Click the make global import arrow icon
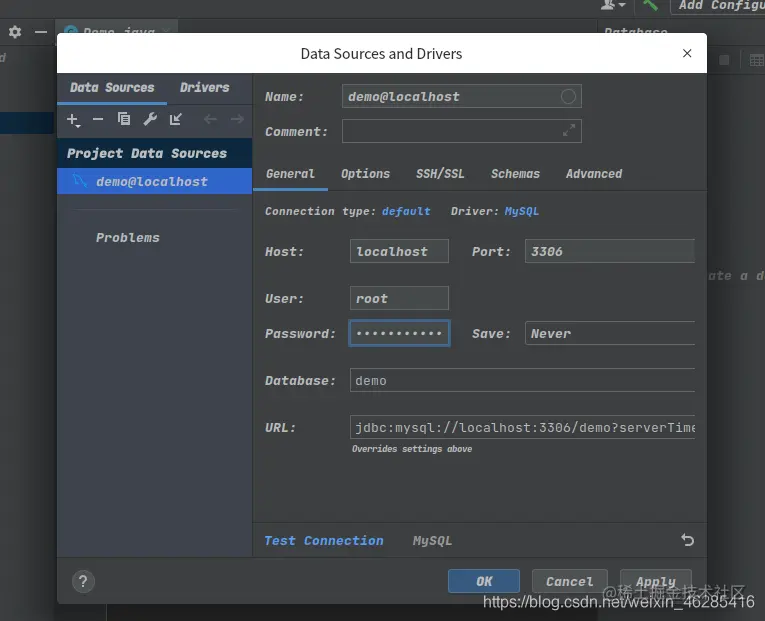The image size is (765, 621). tap(176, 119)
